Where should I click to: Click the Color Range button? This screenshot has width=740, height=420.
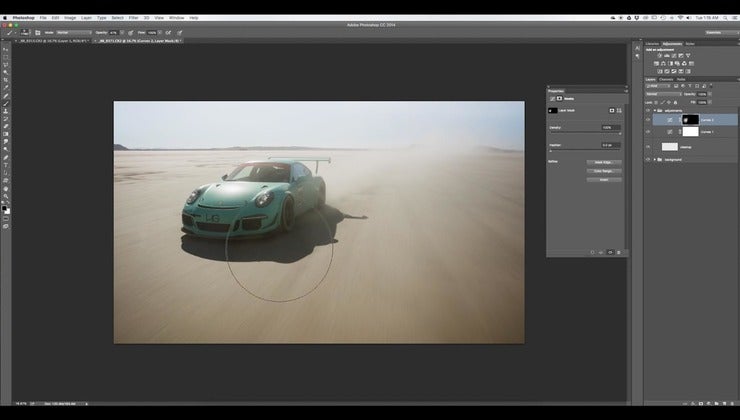point(604,171)
